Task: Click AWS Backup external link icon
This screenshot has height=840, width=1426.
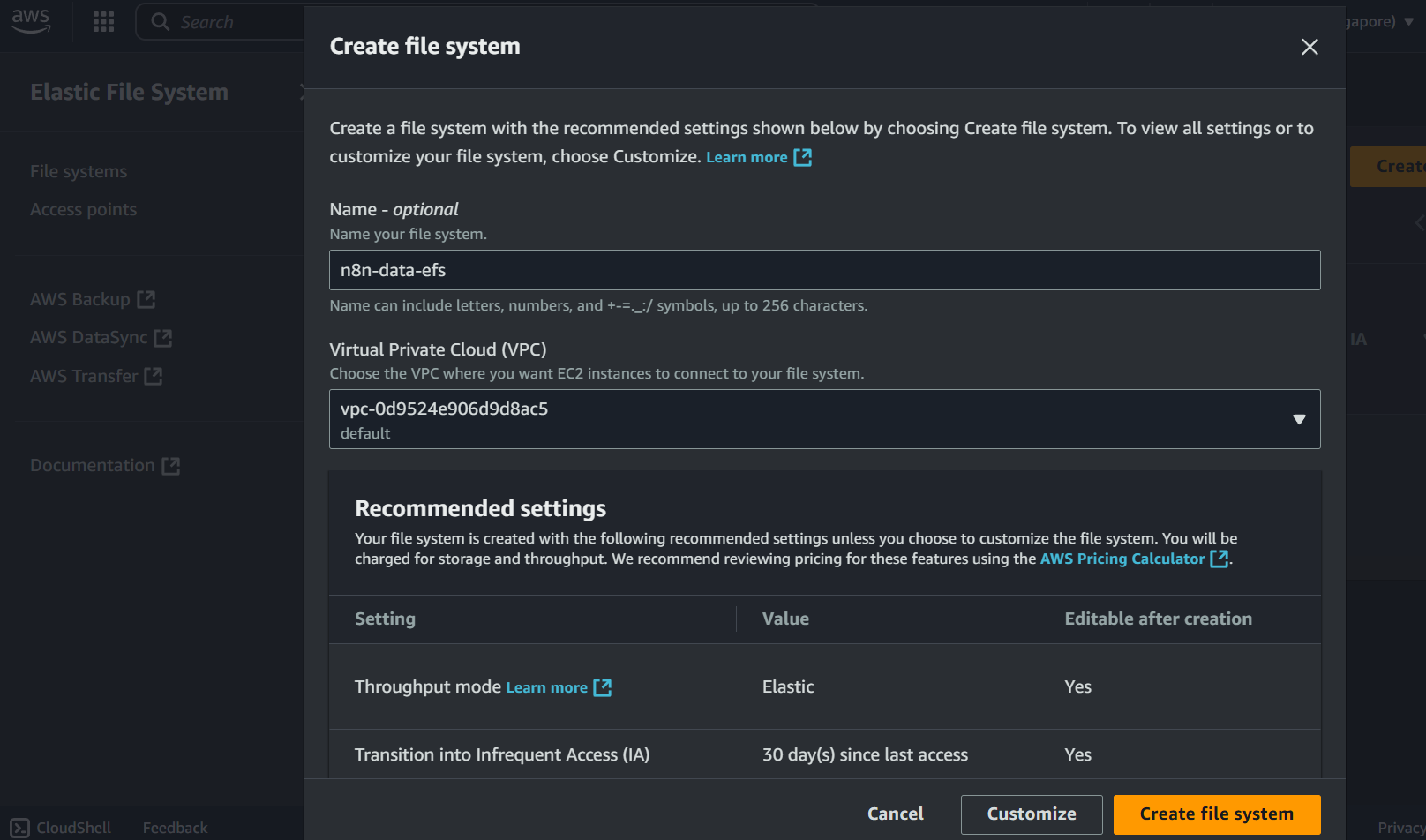Action: 146,300
